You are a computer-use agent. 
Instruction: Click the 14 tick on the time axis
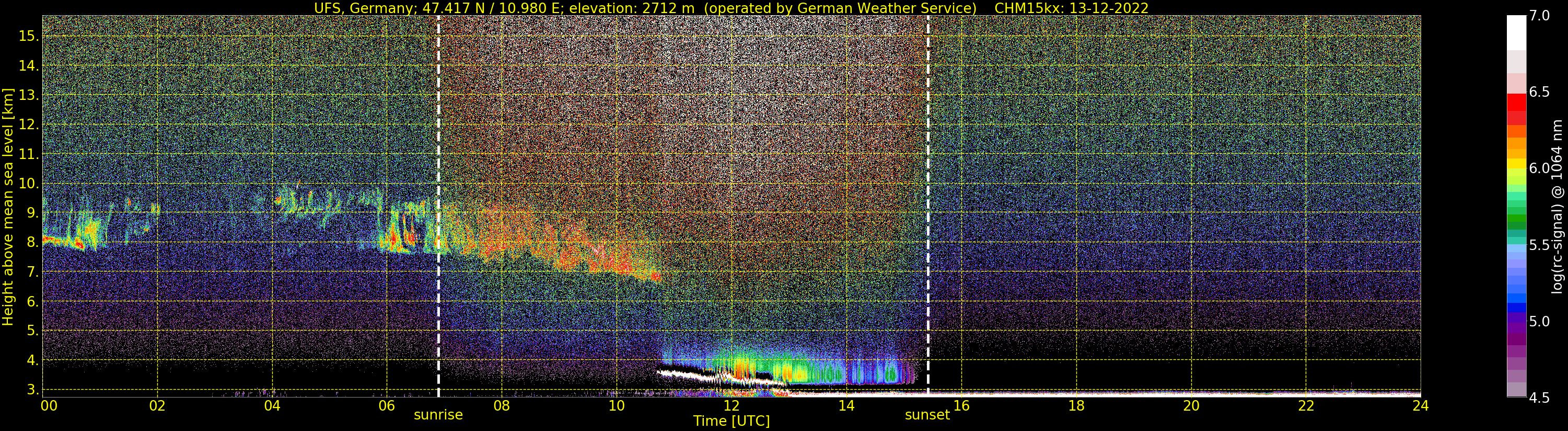(x=846, y=406)
